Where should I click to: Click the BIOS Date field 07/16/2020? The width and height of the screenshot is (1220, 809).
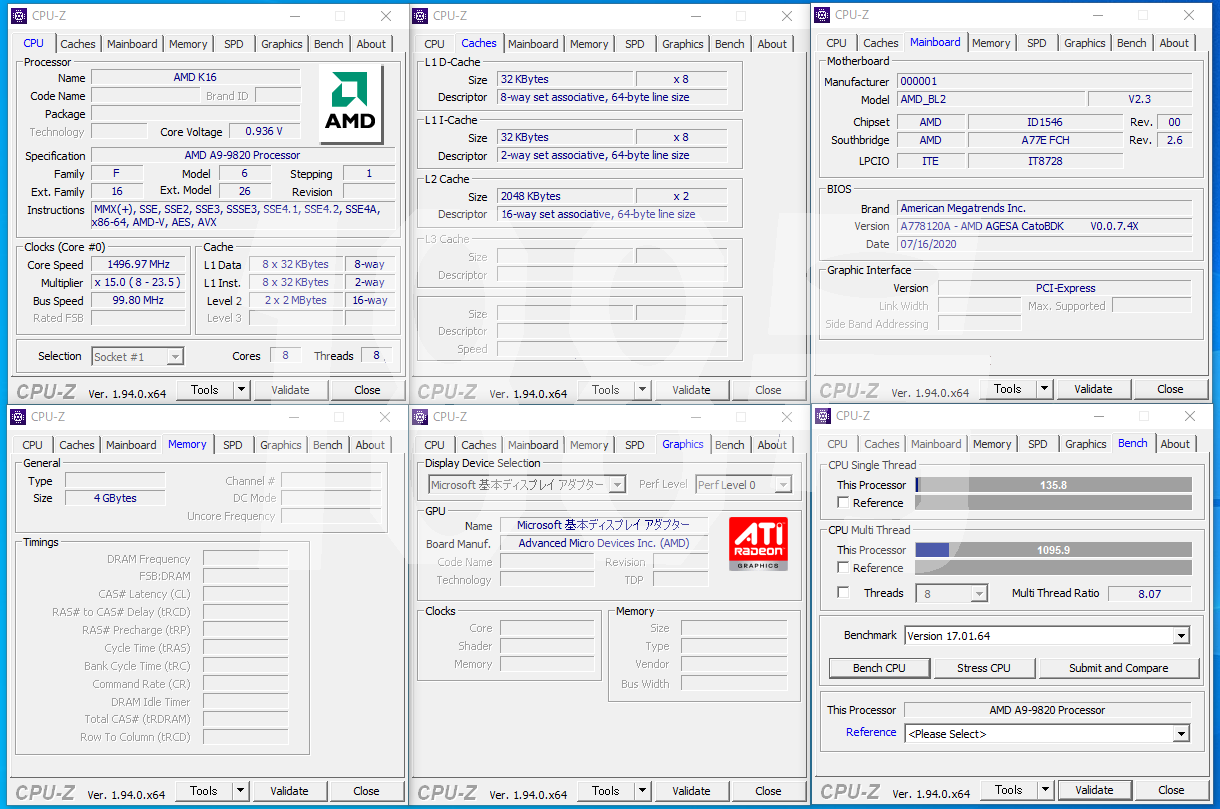tap(1044, 244)
